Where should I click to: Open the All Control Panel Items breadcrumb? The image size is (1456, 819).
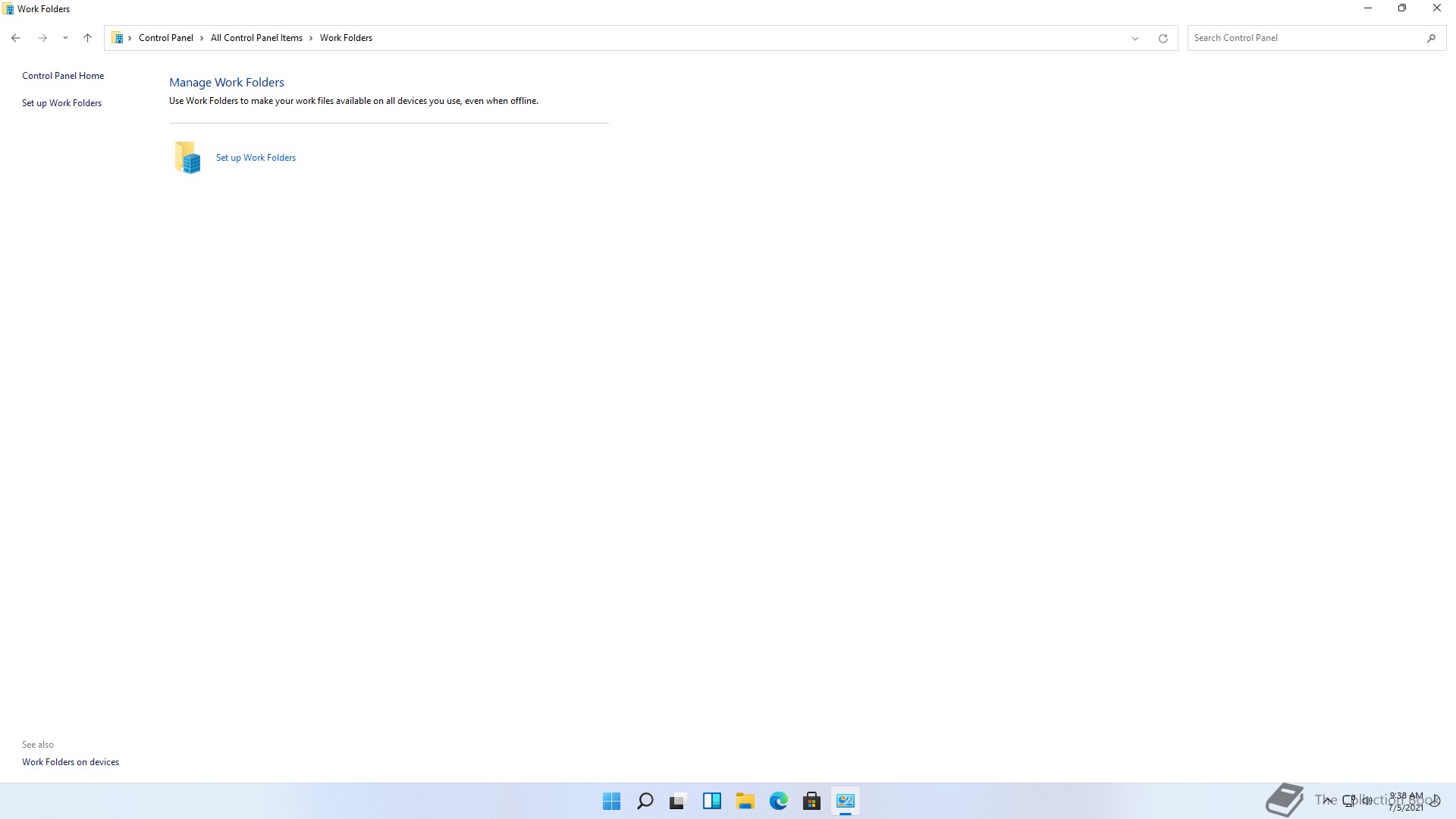pos(256,38)
